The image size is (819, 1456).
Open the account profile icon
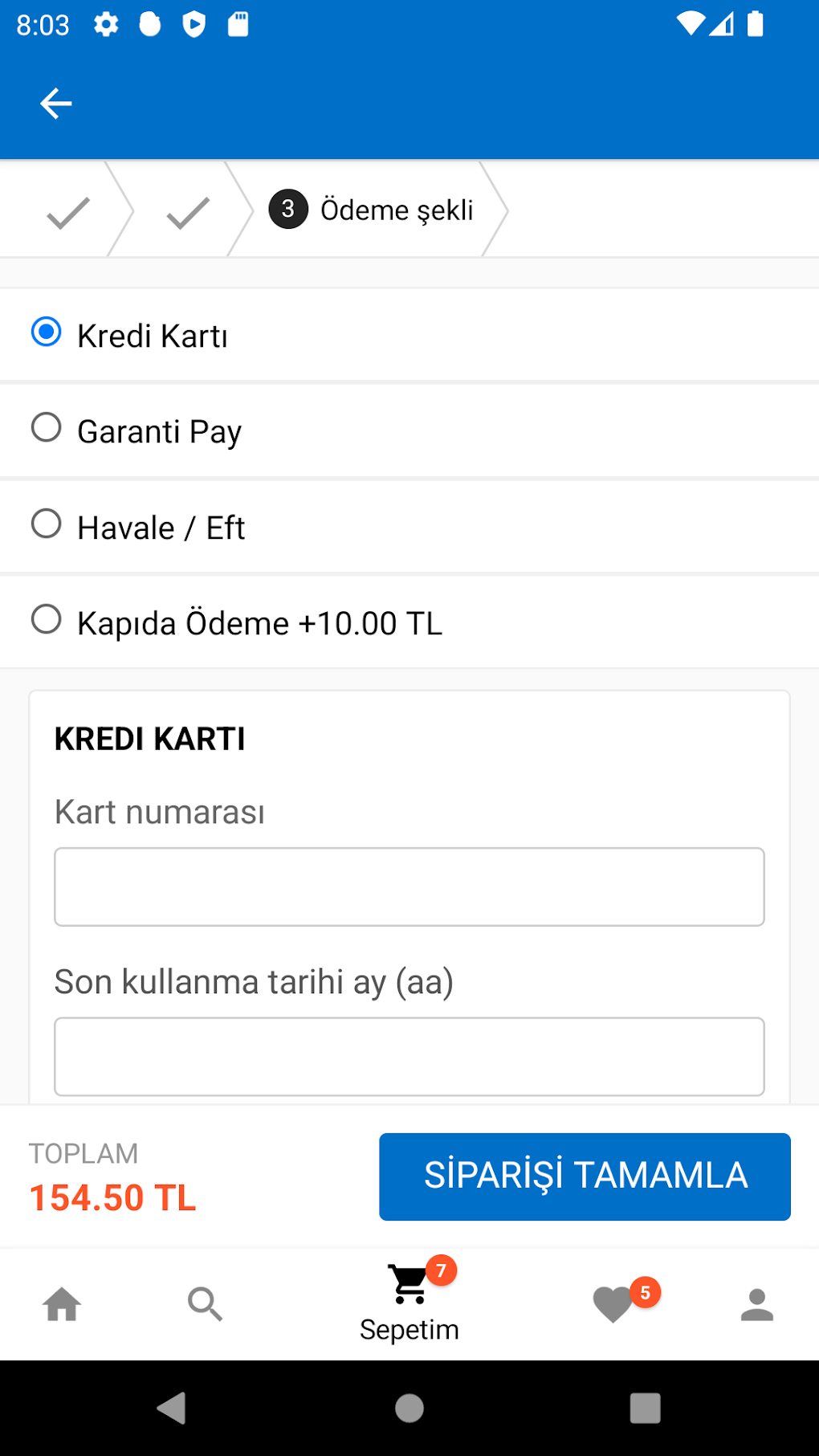(756, 1304)
